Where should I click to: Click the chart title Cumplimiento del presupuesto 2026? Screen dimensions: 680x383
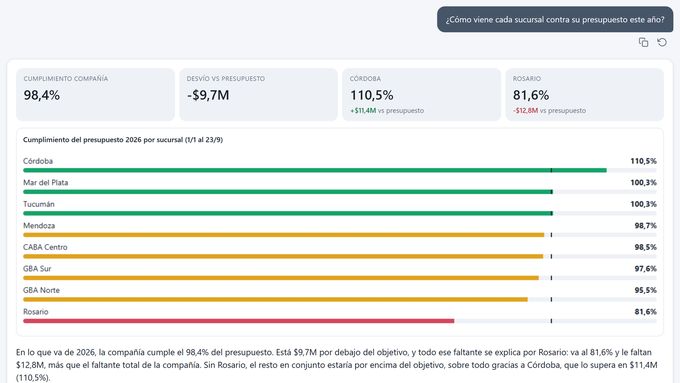123,140
